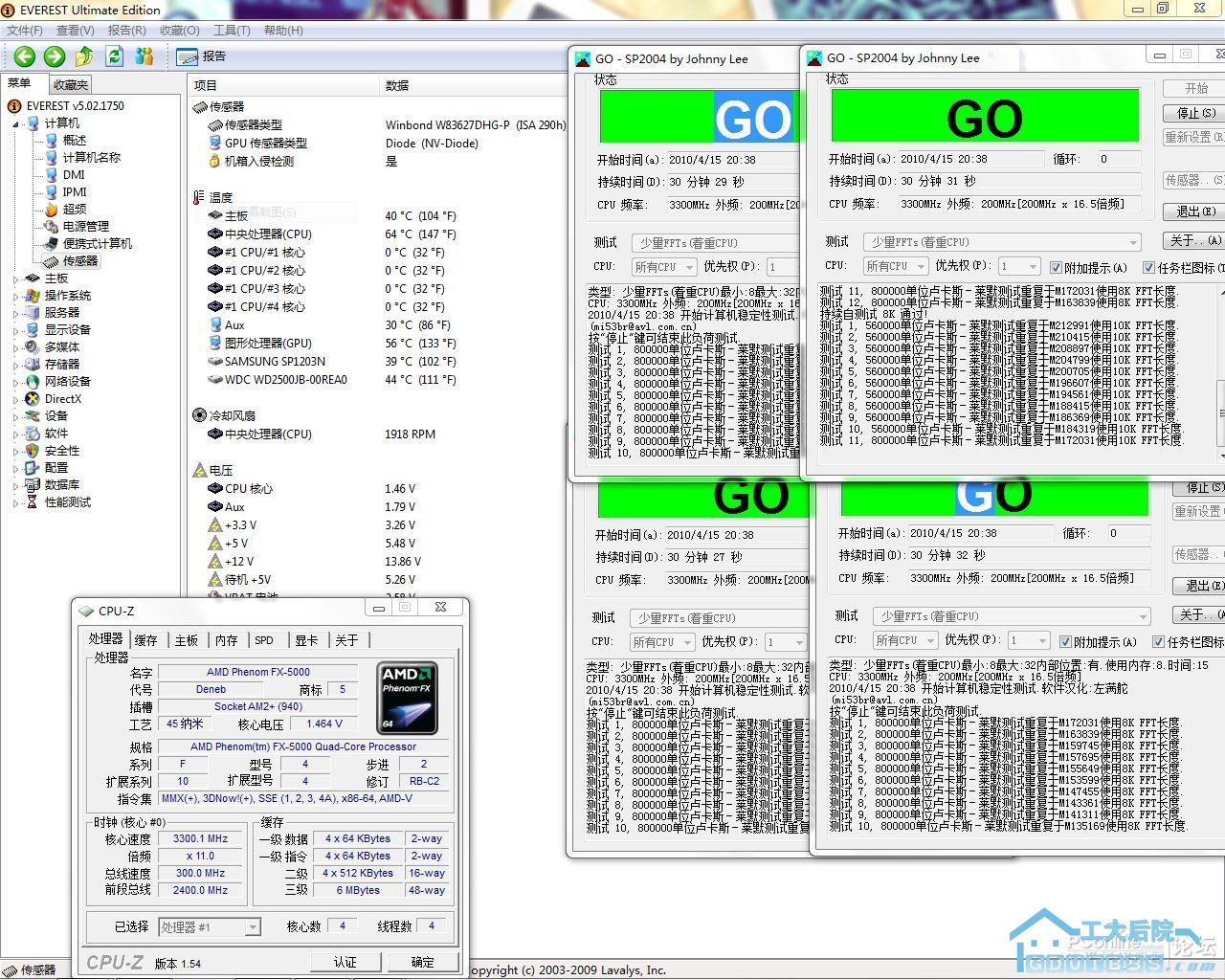Click the 64 °C (147 °F) CPU temperature value

(x=420, y=234)
